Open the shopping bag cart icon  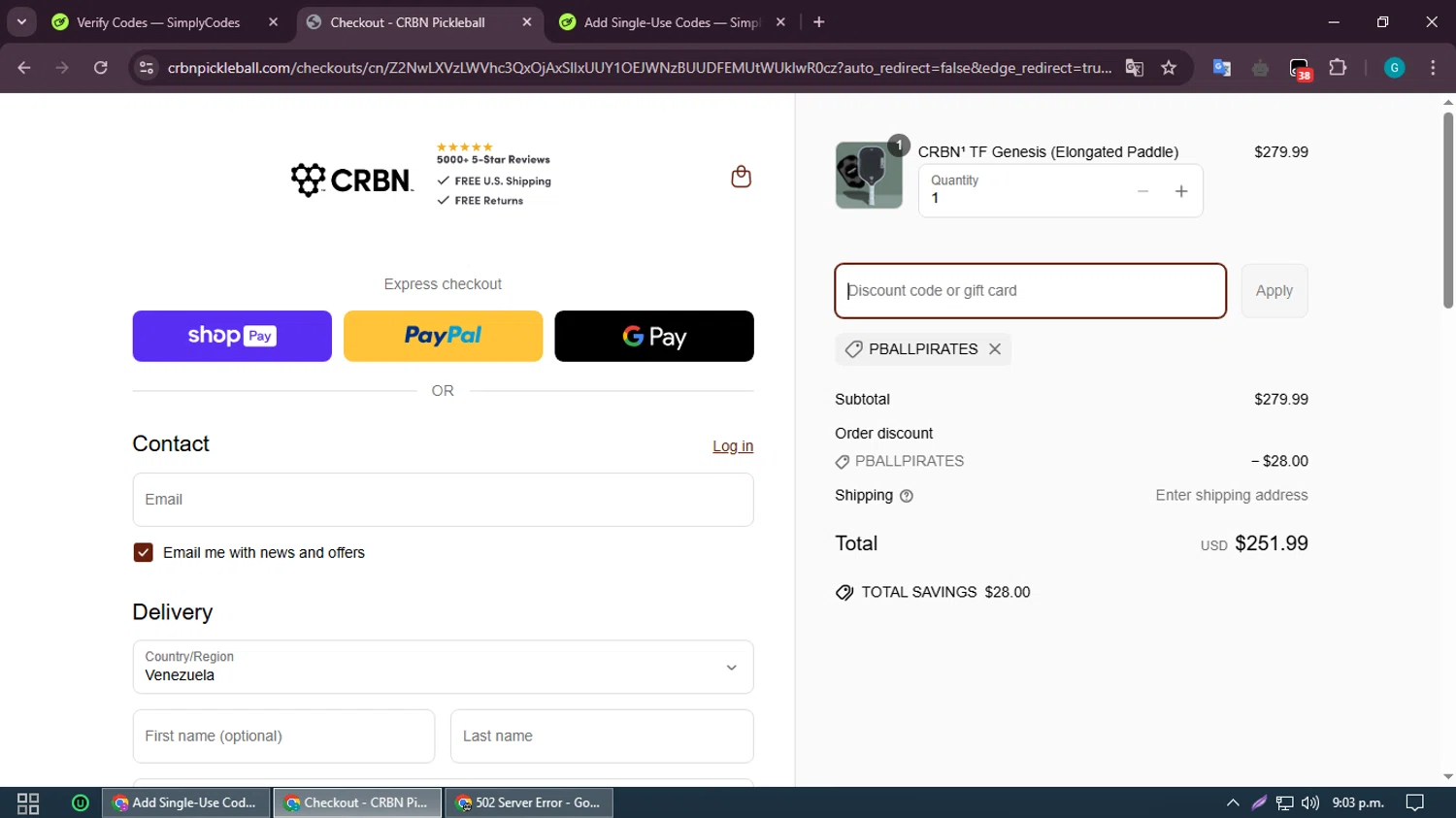pyautogui.click(x=741, y=177)
